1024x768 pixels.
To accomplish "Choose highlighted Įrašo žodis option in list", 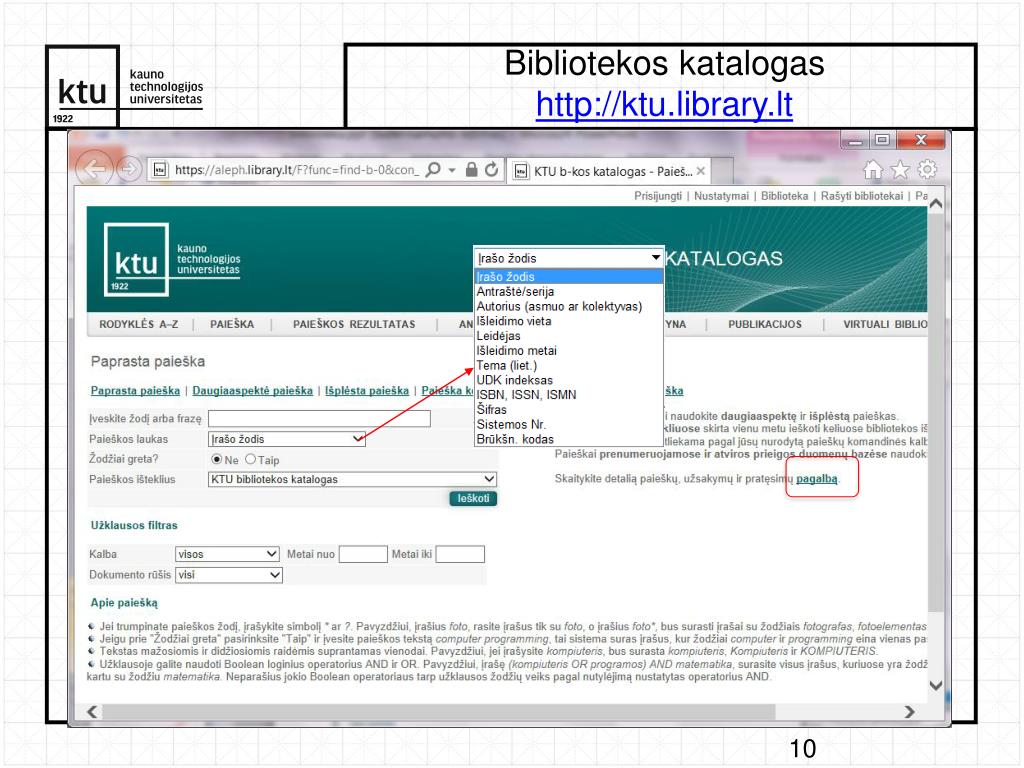I will [569, 277].
